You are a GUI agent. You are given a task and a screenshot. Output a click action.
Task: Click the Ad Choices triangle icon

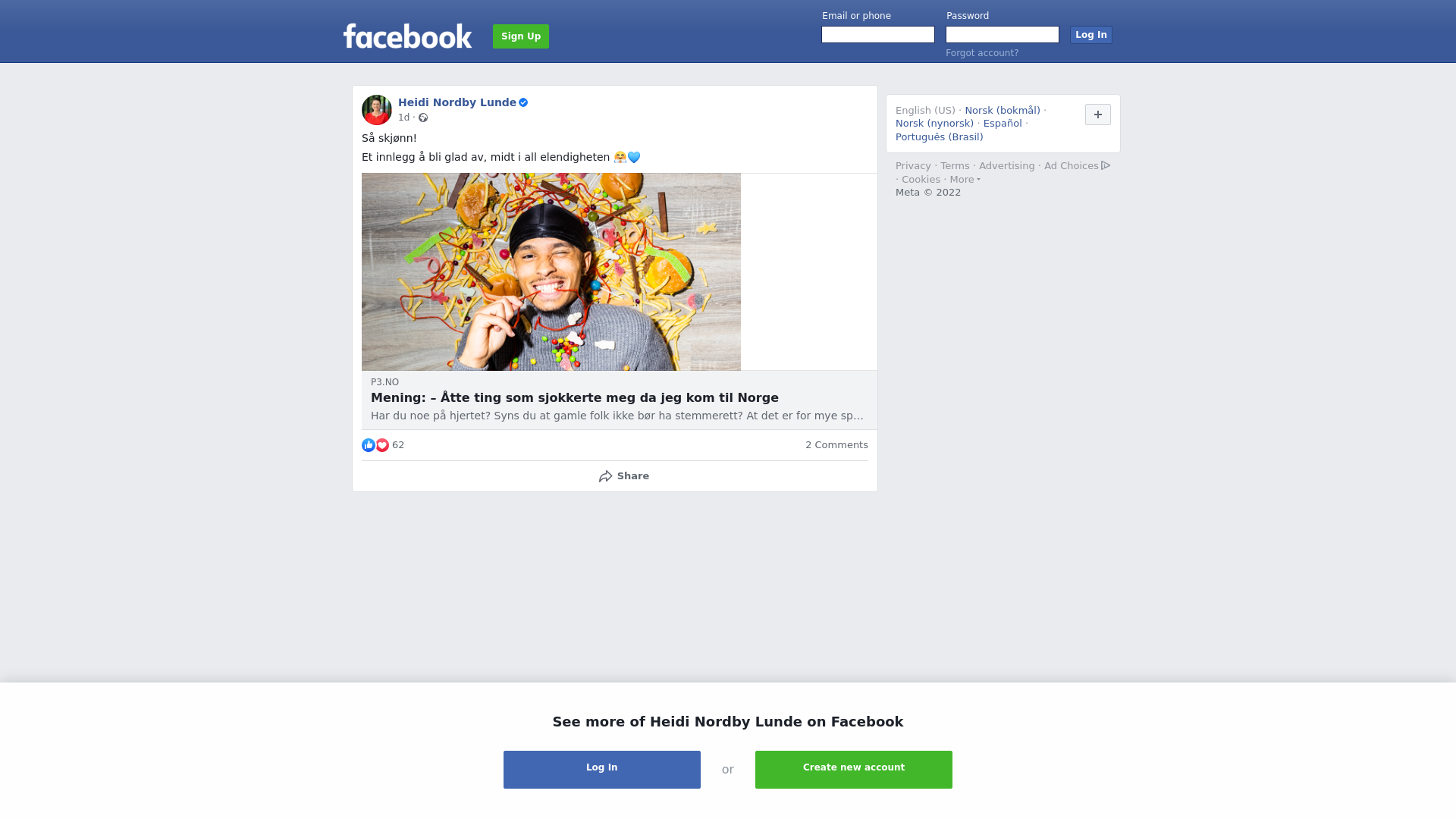click(x=1106, y=165)
